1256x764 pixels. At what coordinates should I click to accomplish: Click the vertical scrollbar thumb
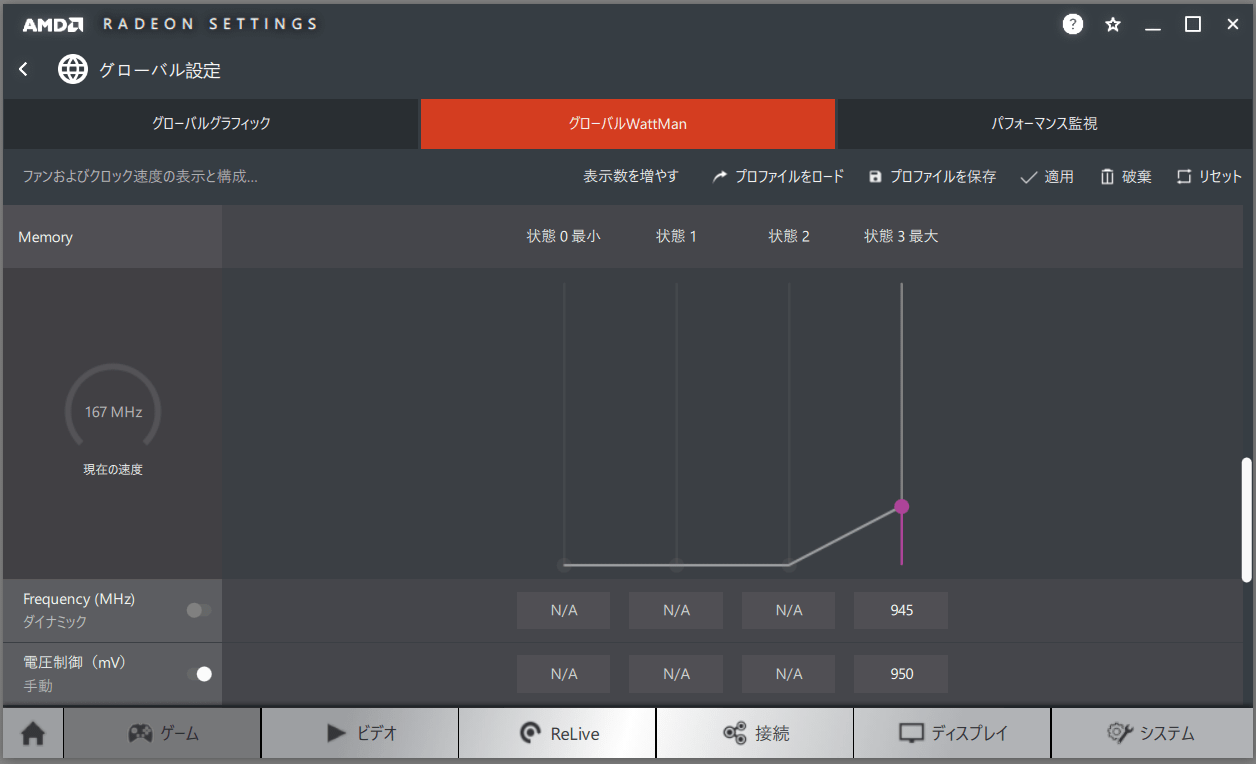point(1246,520)
